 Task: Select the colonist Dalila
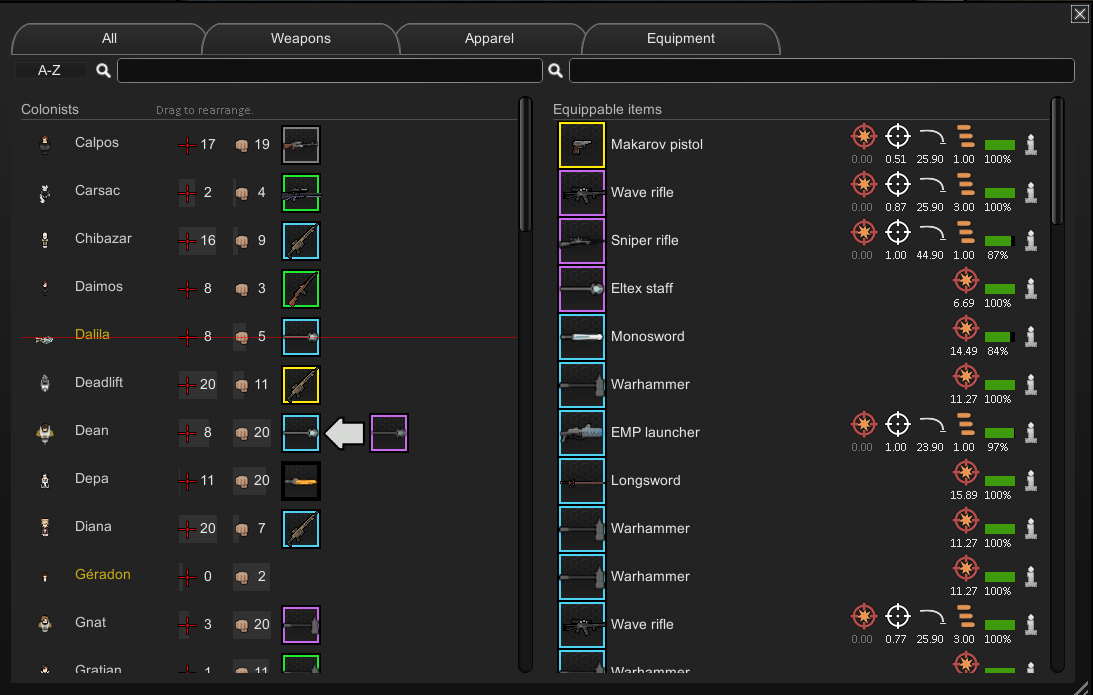tap(92, 335)
